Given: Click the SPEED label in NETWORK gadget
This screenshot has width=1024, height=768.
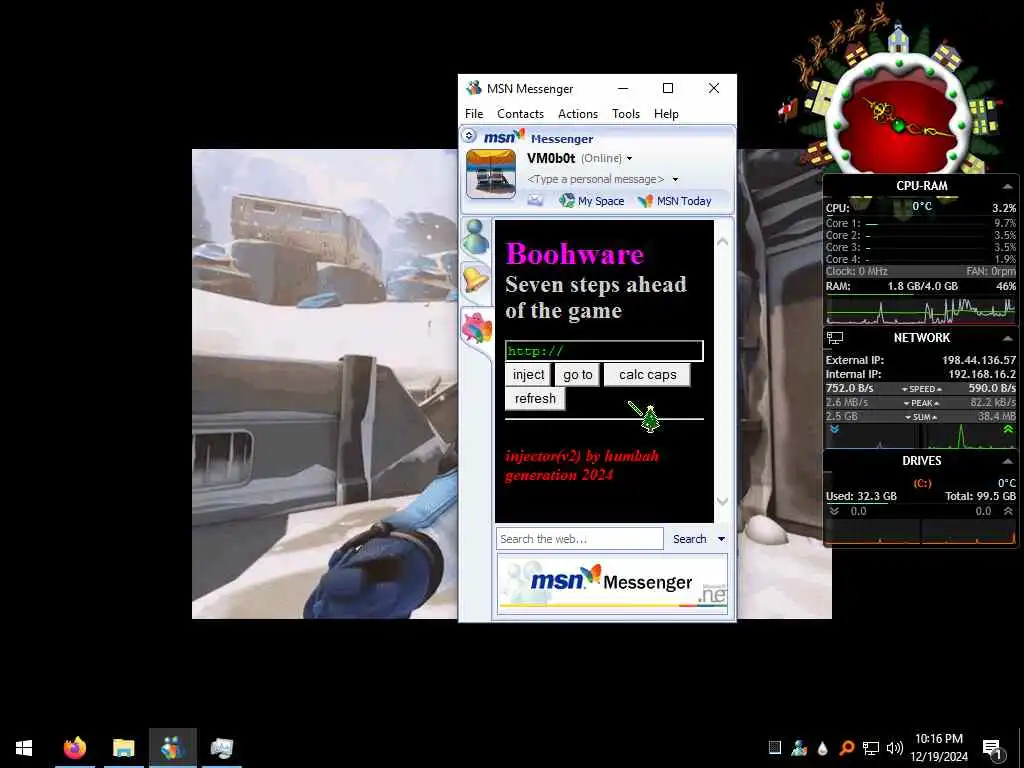Looking at the screenshot, I should click(921, 389).
